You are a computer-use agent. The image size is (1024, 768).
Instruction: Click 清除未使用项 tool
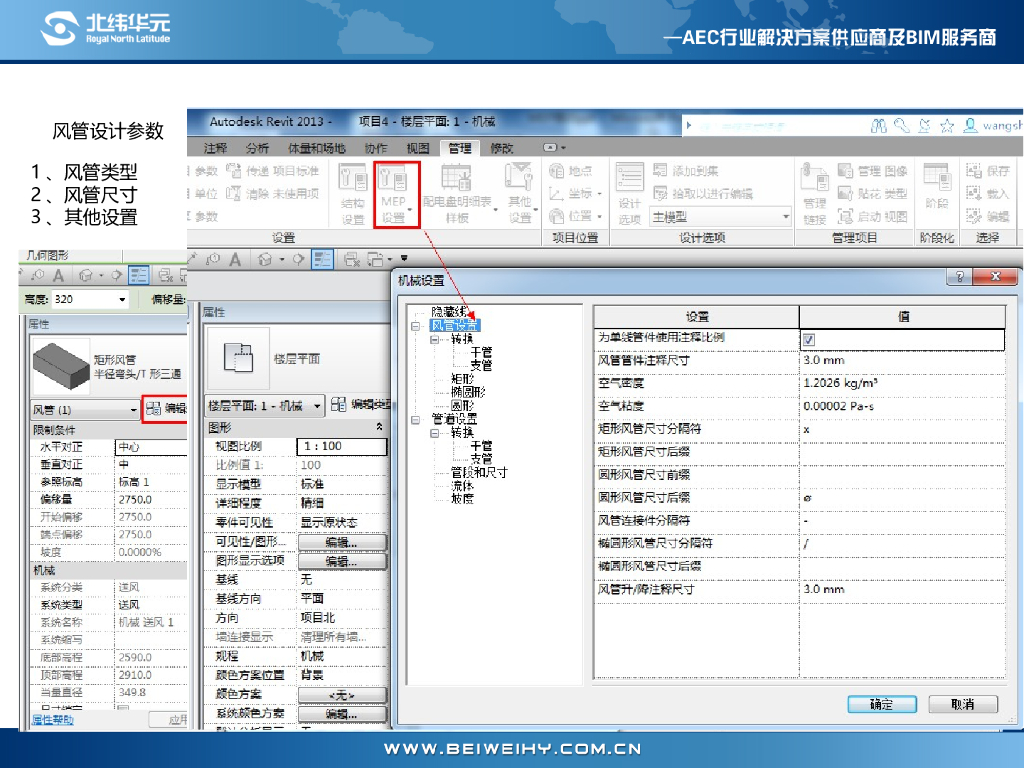[272, 193]
